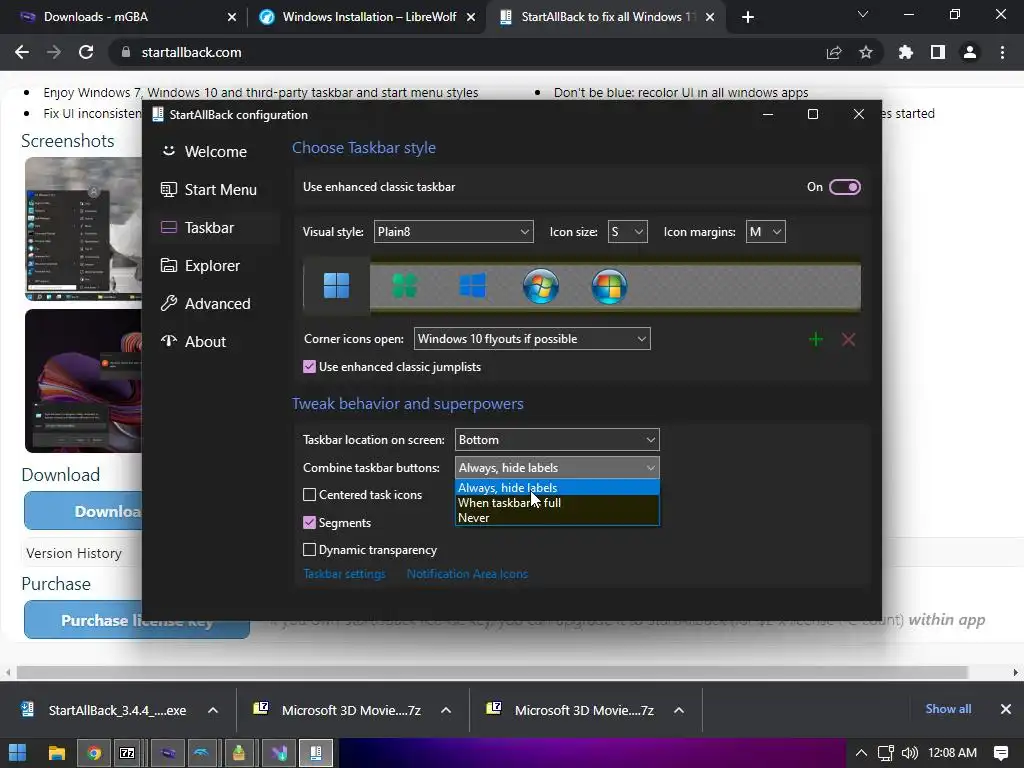
Task: Click the Purchase license key button
Action: (x=136, y=620)
